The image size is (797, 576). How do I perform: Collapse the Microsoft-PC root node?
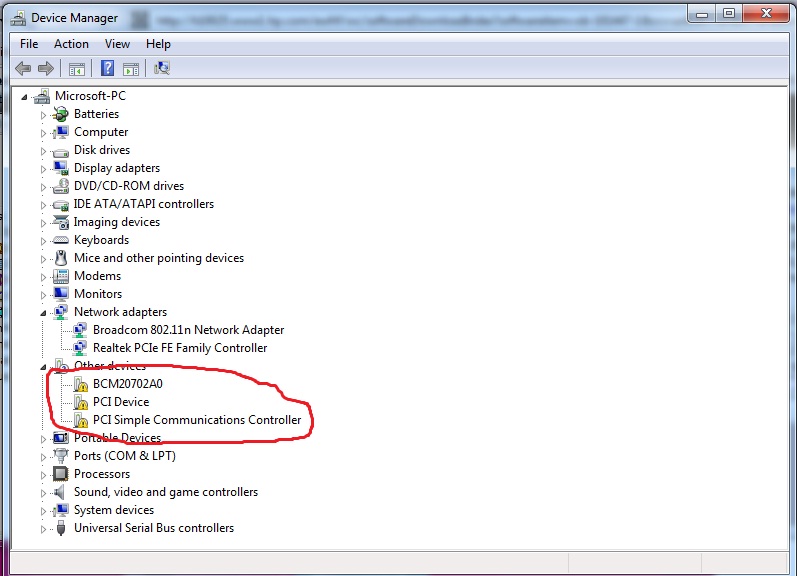pos(24,97)
